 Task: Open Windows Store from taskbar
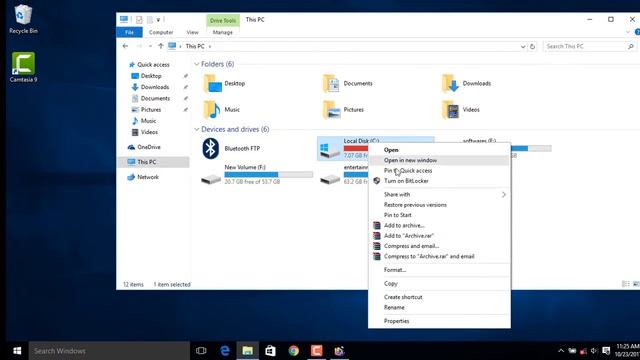click(x=270, y=351)
